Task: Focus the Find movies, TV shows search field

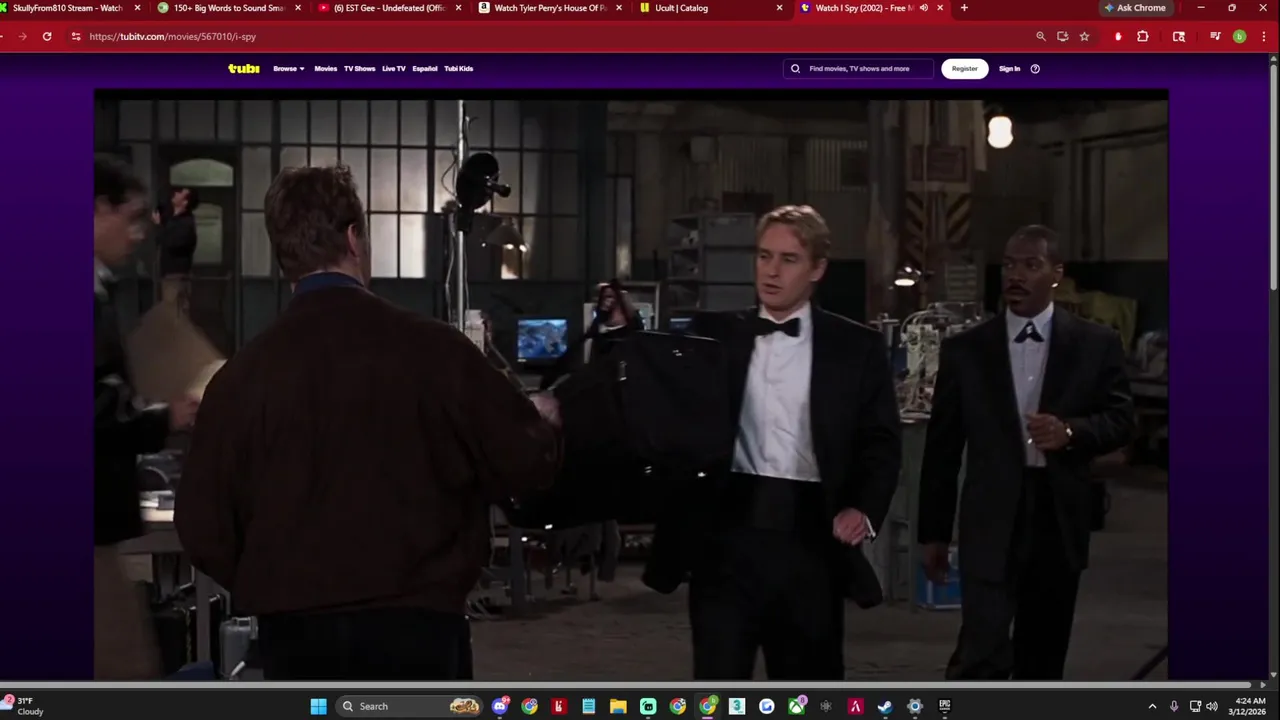Action: tap(858, 69)
